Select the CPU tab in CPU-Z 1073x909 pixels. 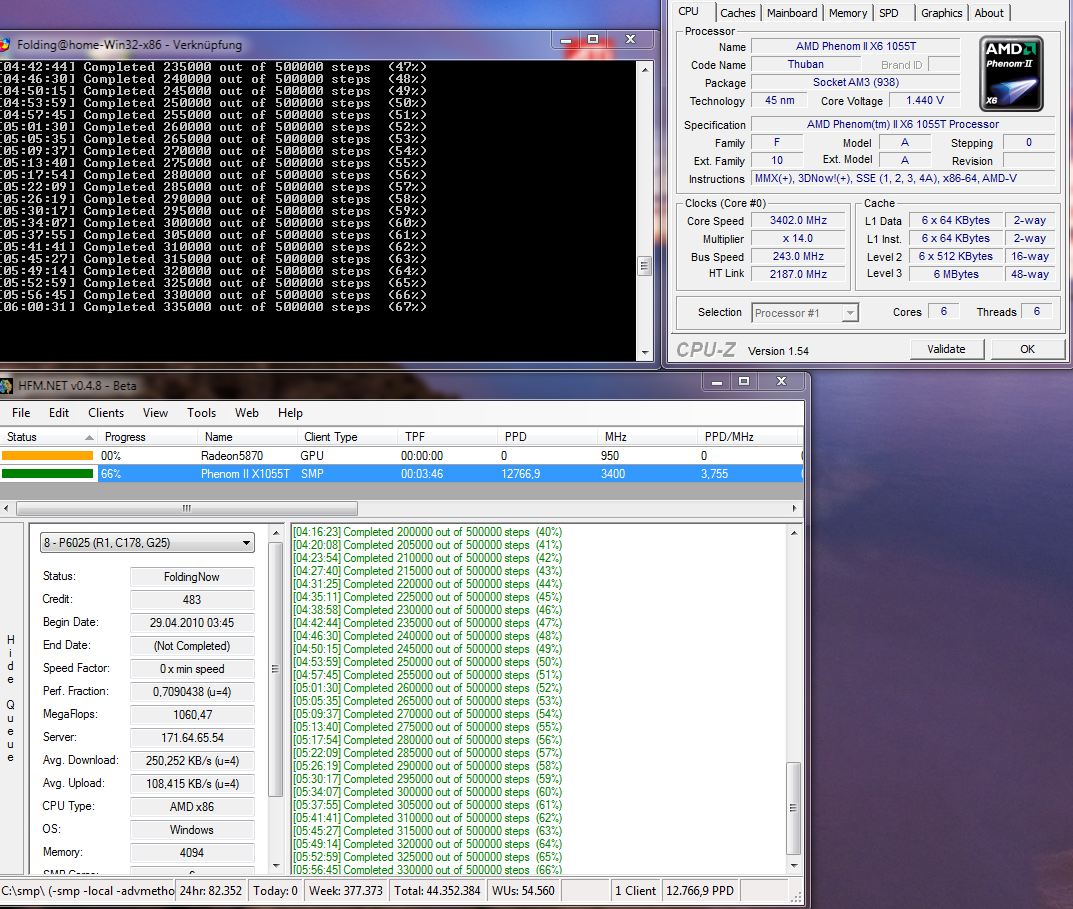pyautogui.click(x=688, y=12)
